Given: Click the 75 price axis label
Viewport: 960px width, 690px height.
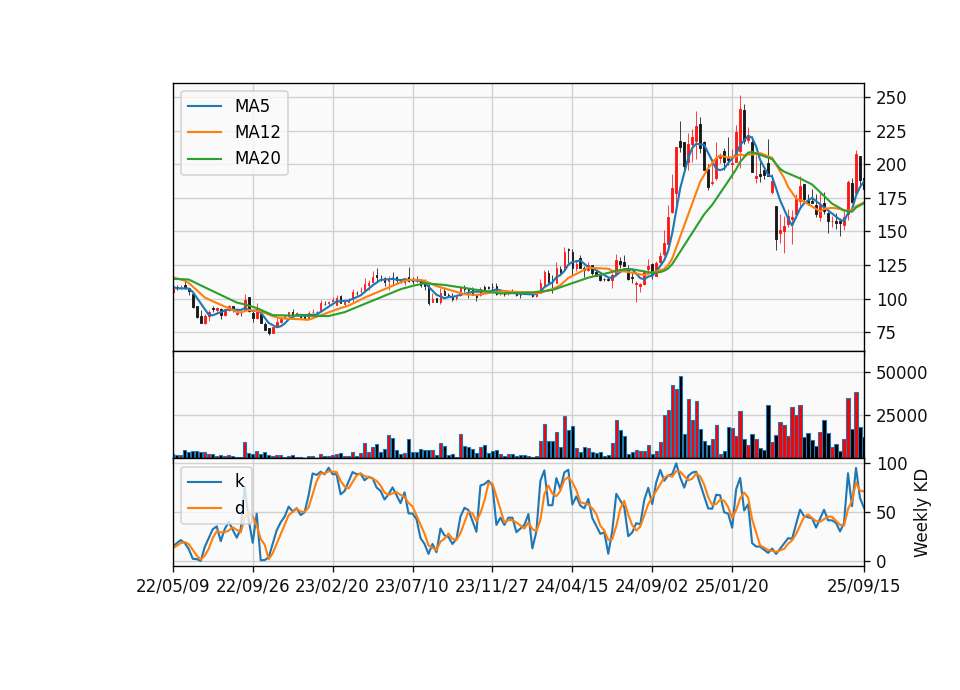Looking at the screenshot, I should (886, 333).
